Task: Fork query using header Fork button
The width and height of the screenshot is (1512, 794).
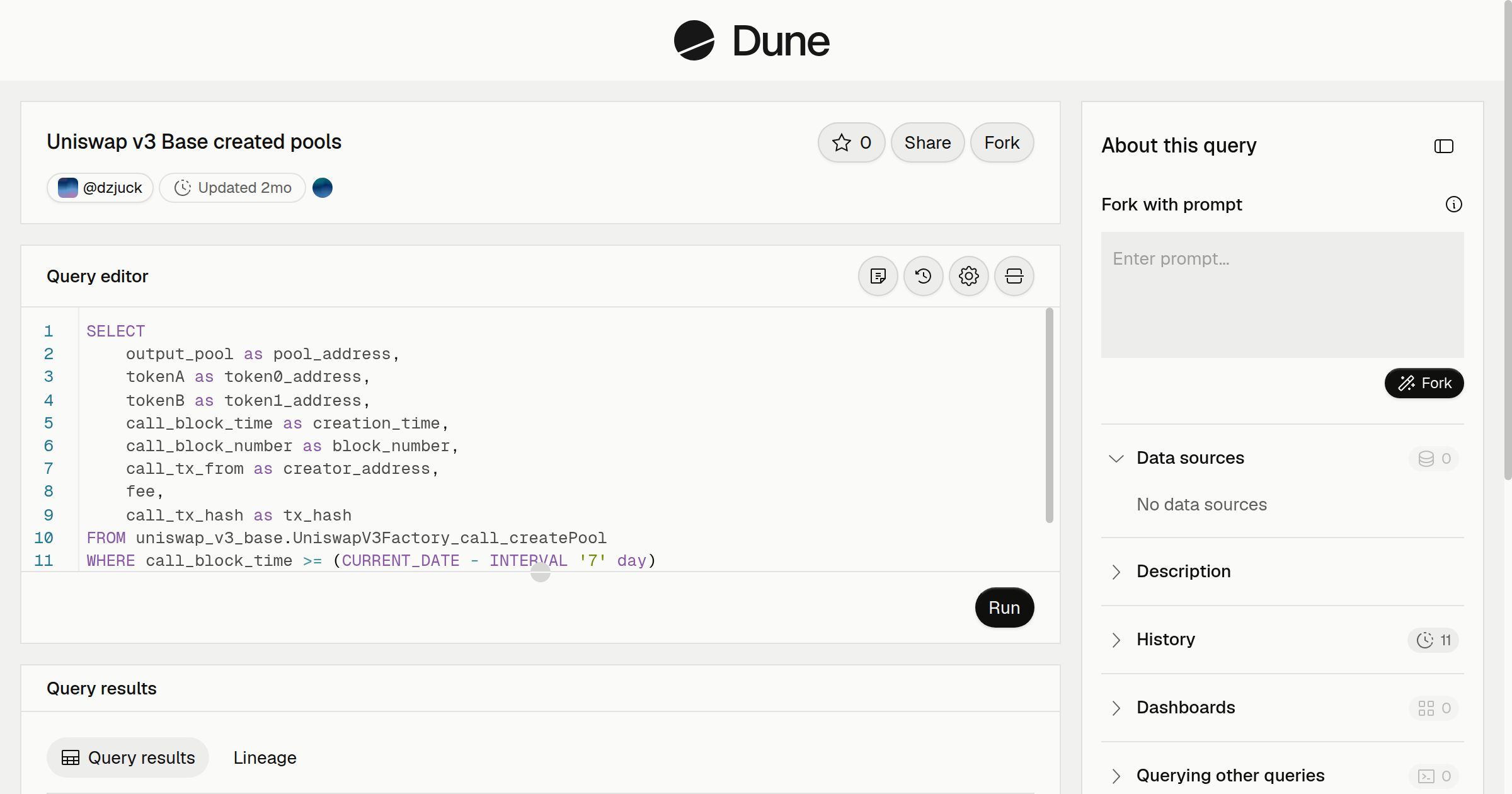Action: coord(1002,142)
